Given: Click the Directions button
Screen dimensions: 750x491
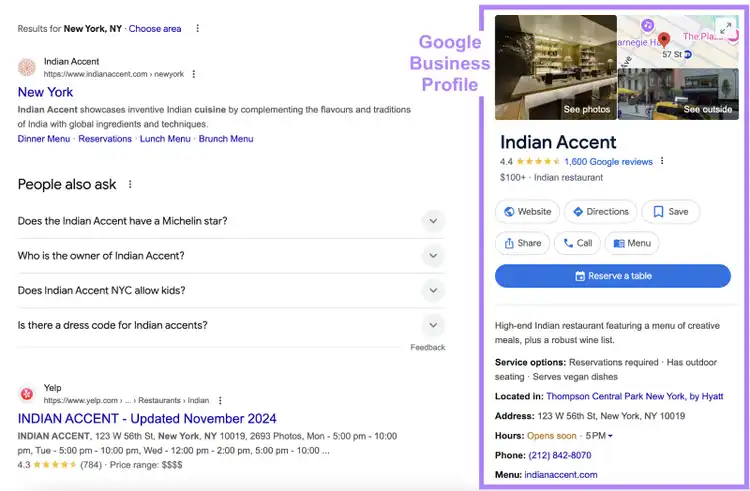Looking at the screenshot, I should [x=601, y=211].
